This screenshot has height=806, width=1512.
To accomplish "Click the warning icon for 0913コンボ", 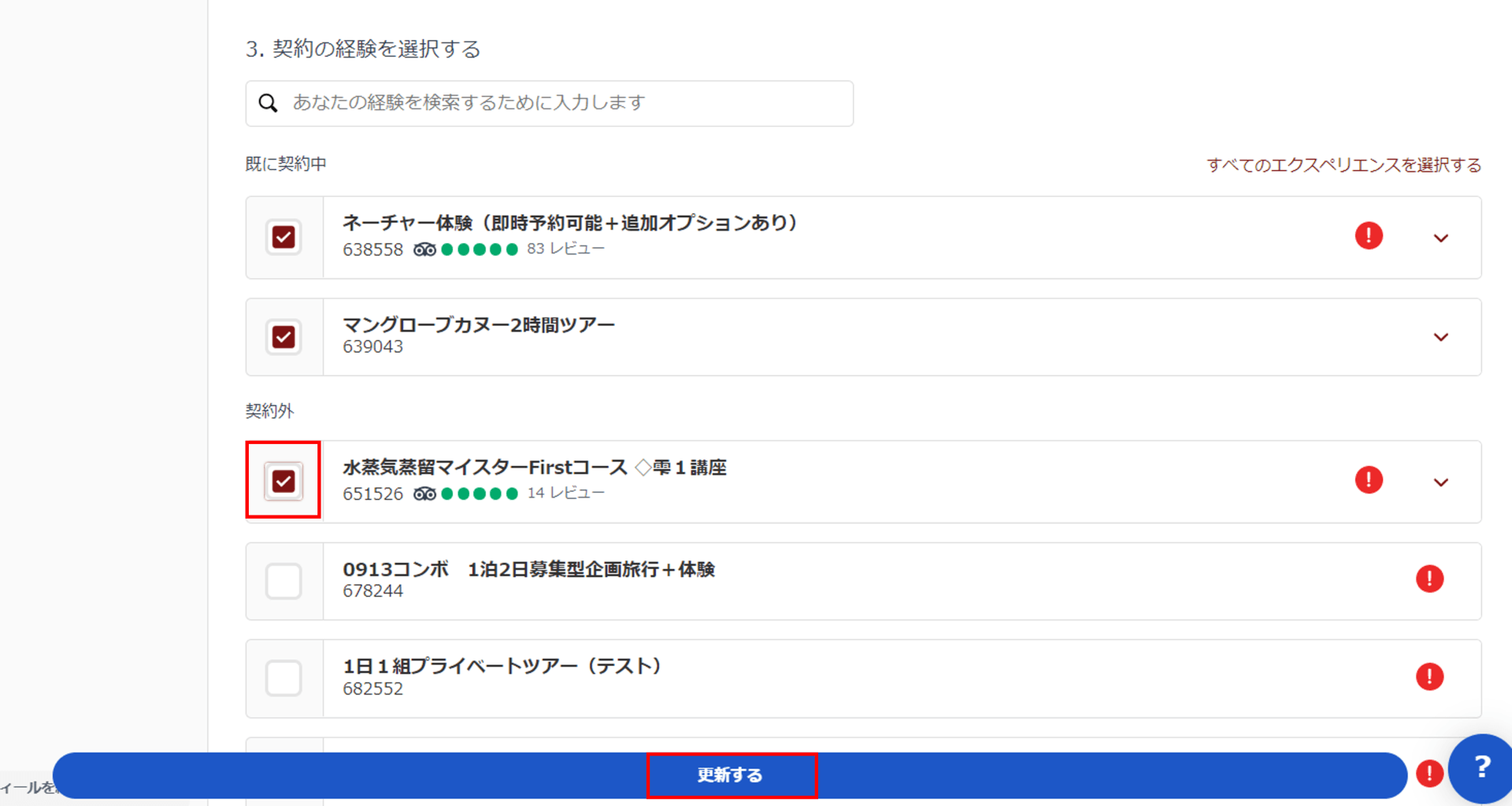I will (x=1429, y=579).
